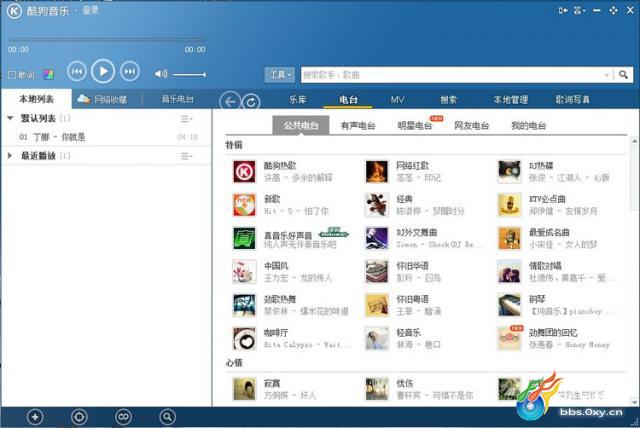
Task: Click the refresh page button
Action: pos(251,102)
